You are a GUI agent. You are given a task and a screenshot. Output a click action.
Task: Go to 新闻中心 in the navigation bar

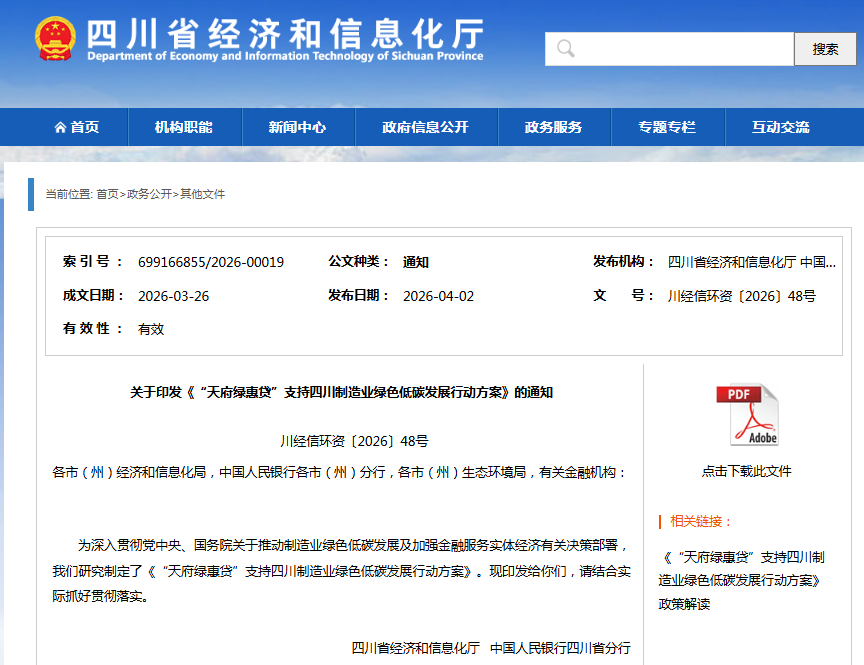point(297,128)
